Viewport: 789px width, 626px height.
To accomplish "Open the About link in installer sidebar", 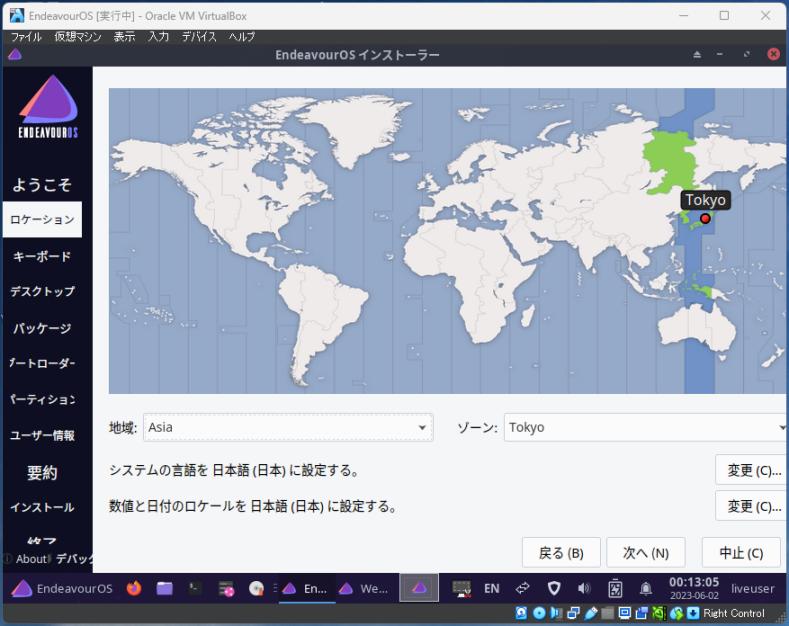I will pyautogui.click(x=27, y=559).
